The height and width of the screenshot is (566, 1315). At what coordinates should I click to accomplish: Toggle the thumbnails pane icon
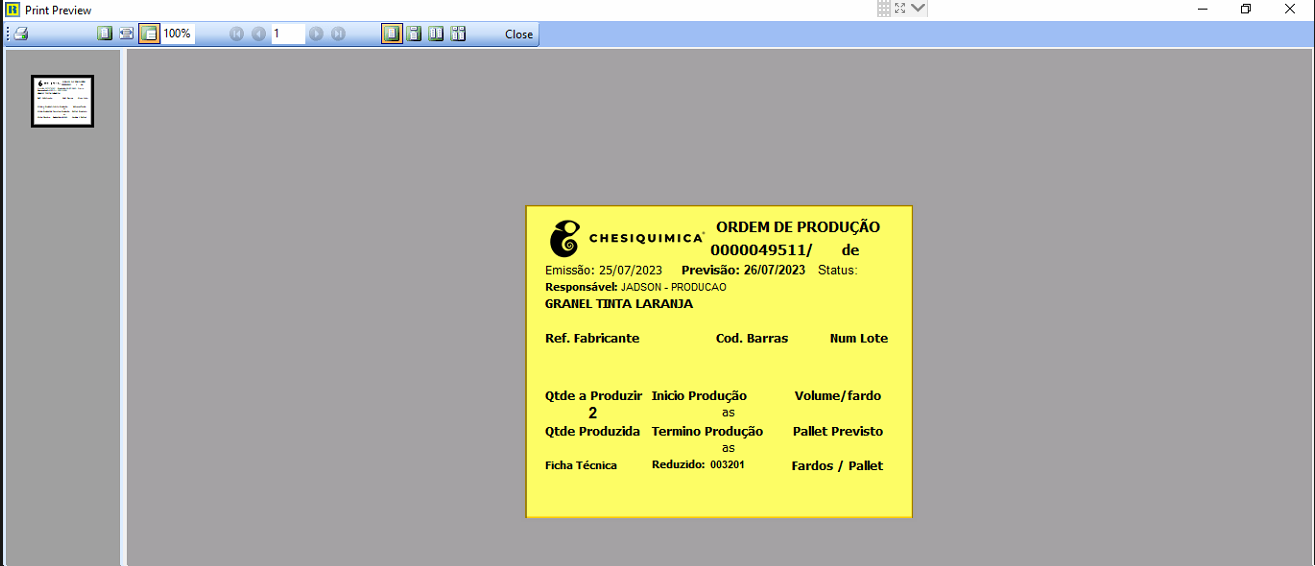tap(149, 34)
